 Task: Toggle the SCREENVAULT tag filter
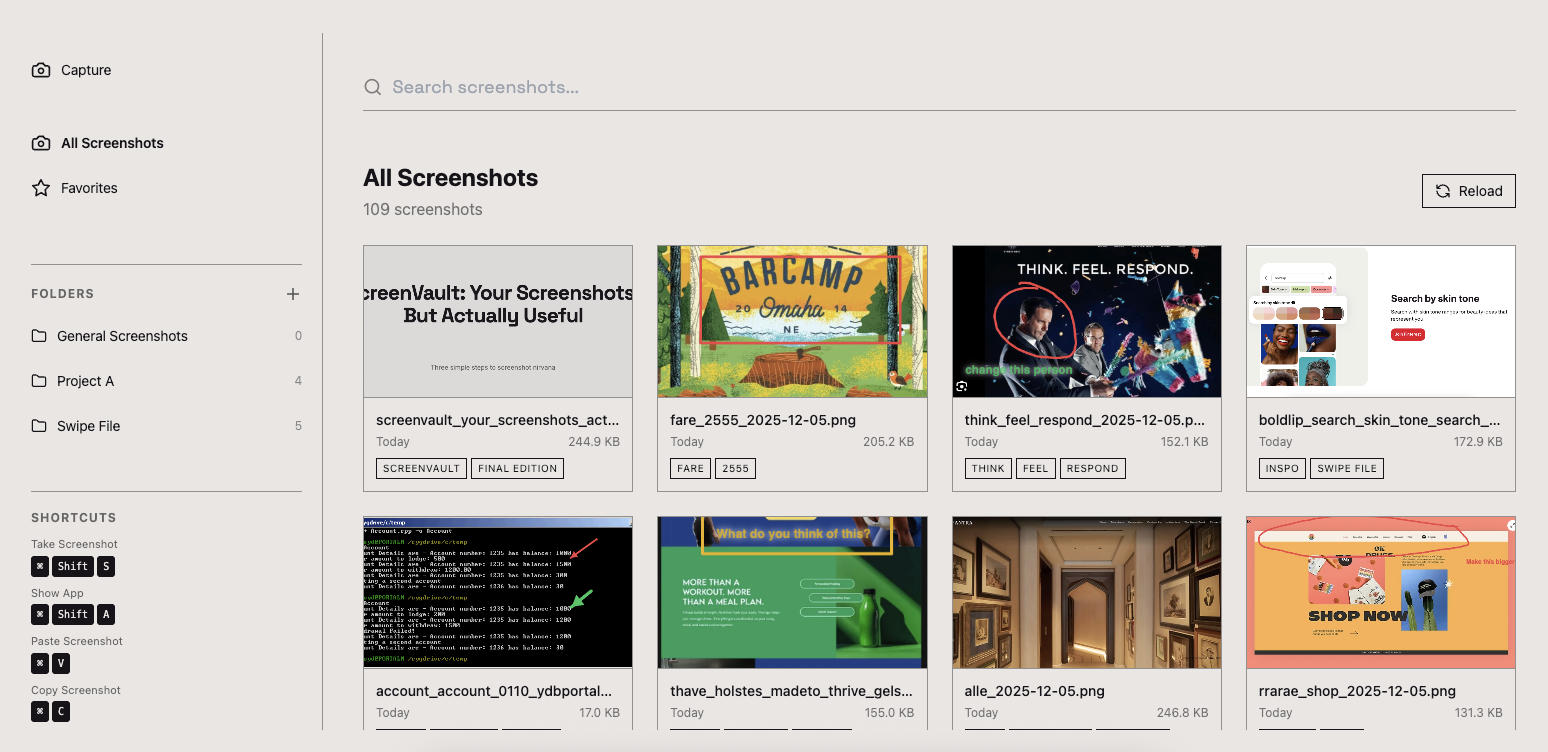tap(421, 468)
